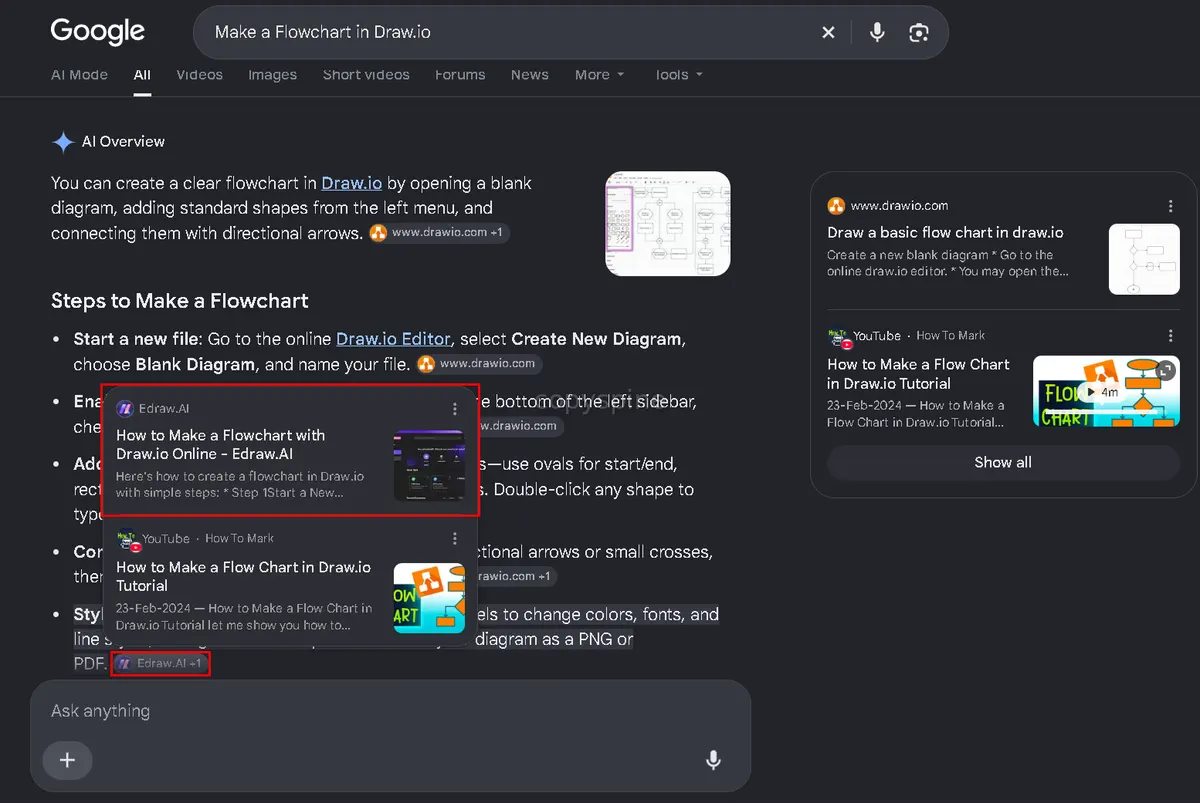The height and width of the screenshot is (803, 1200).
Task: Open 'Draw a basic flow chart in draw.io' result
Action: click(945, 233)
